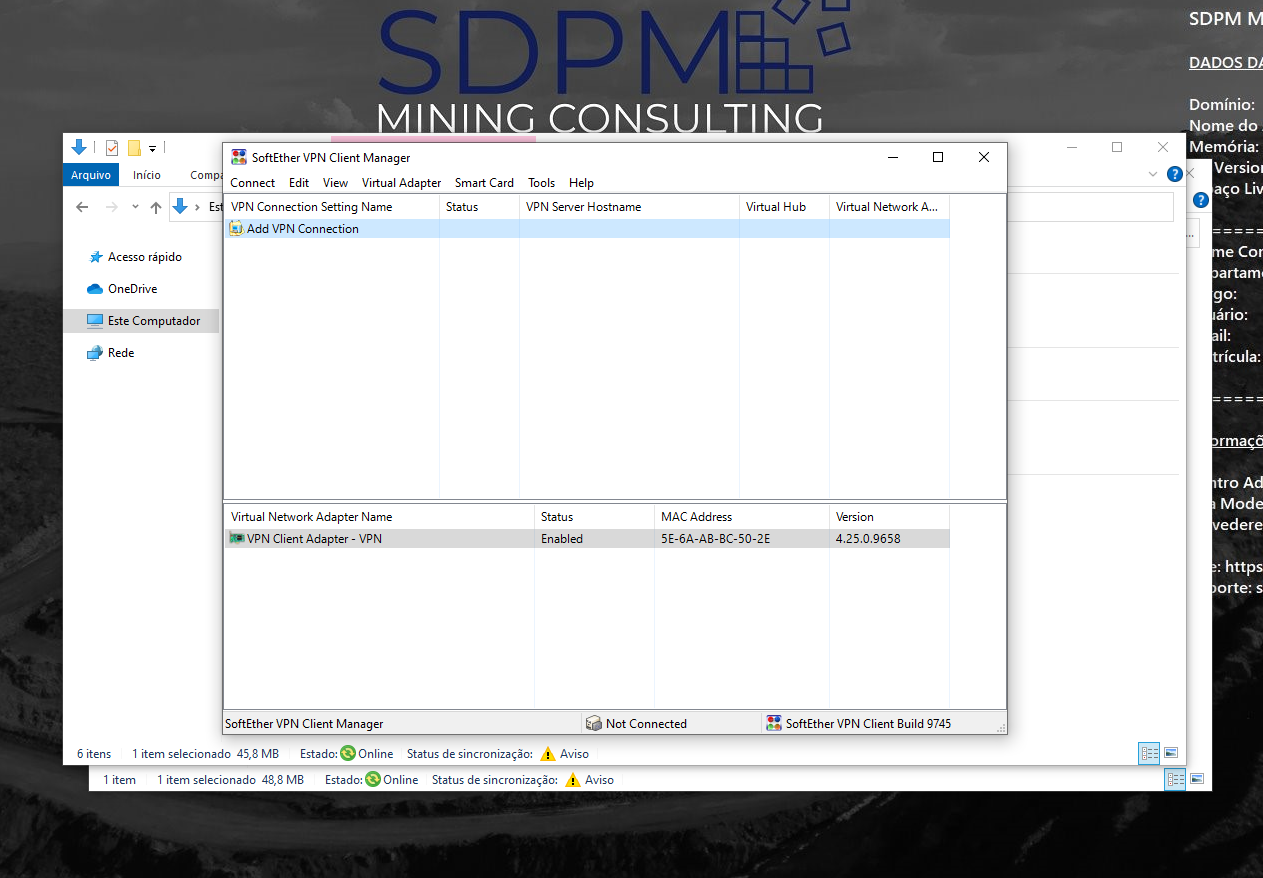Click the SoftEther VPN Client Build icon
This screenshot has width=1263, height=878.
point(773,723)
